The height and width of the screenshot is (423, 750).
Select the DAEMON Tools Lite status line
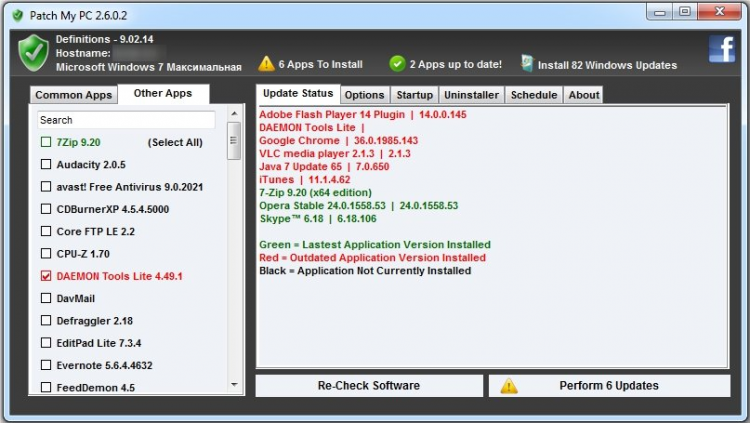(x=312, y=128)
